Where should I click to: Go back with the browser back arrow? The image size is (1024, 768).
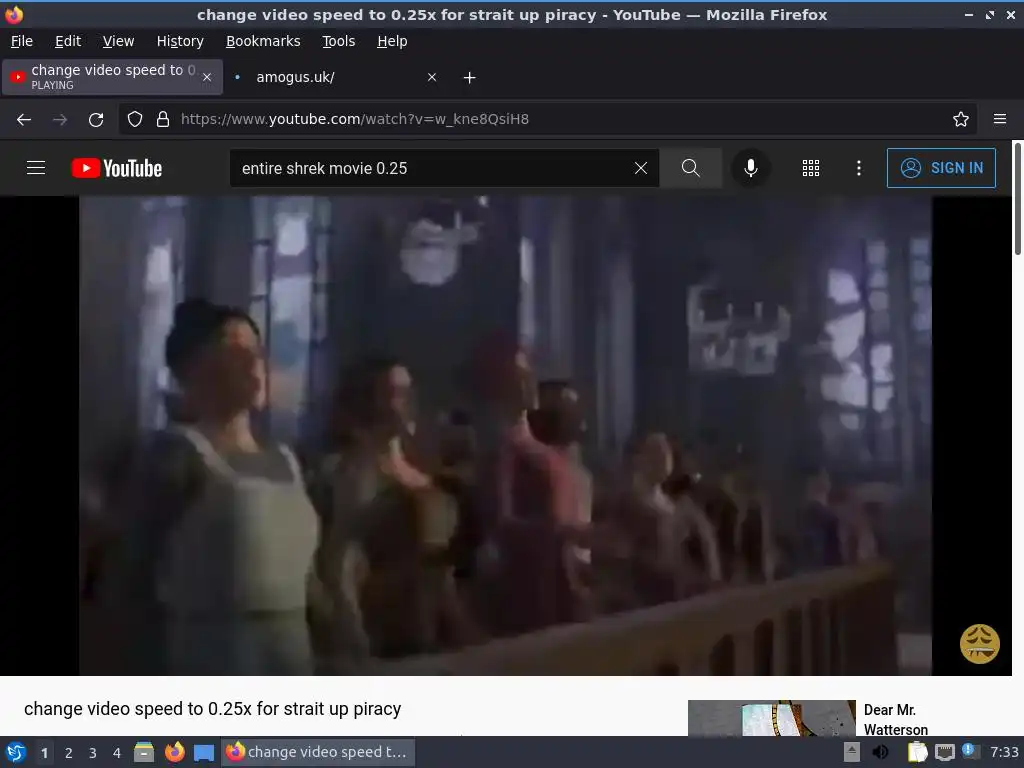(x=24, y=120)
